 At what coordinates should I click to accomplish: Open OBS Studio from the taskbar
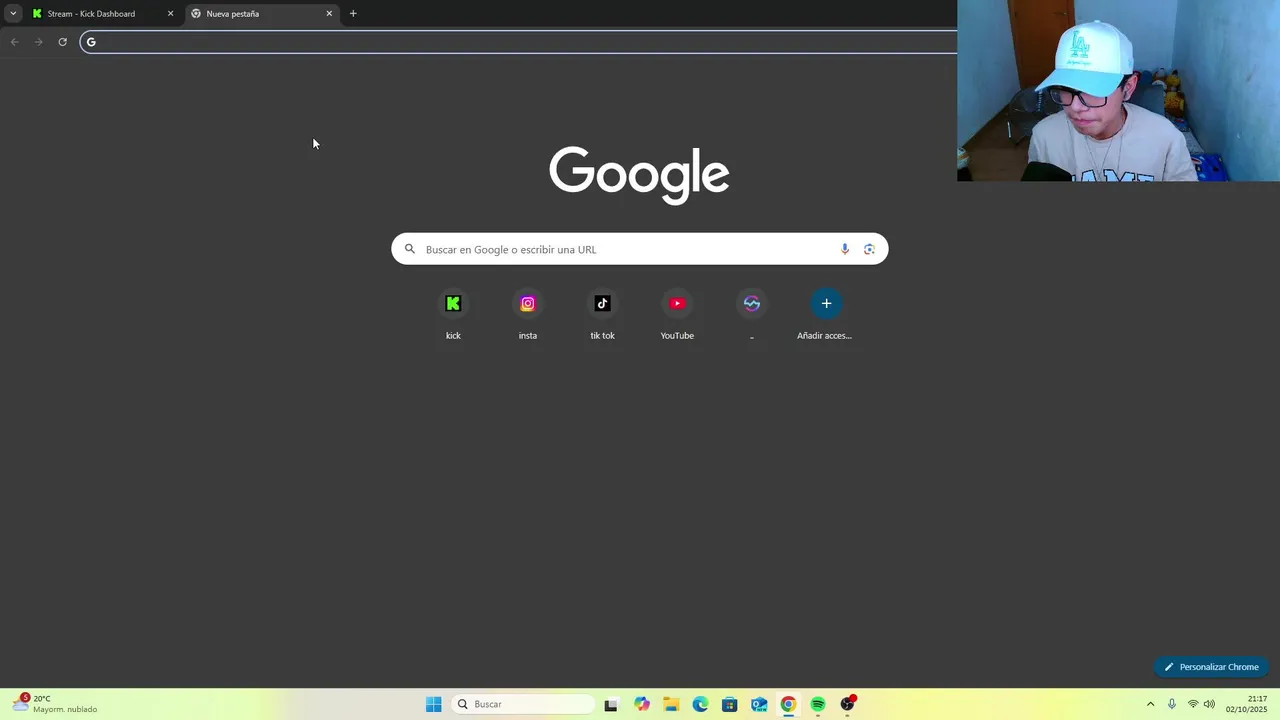pos(847,704)
